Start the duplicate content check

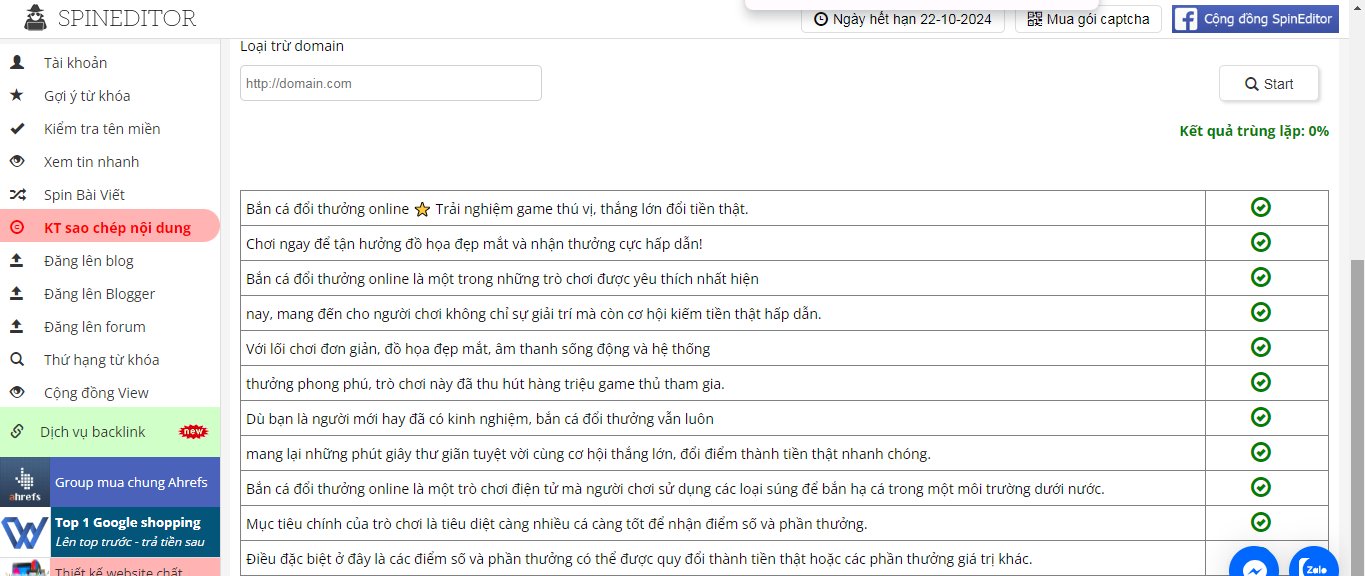(1269, 84)
